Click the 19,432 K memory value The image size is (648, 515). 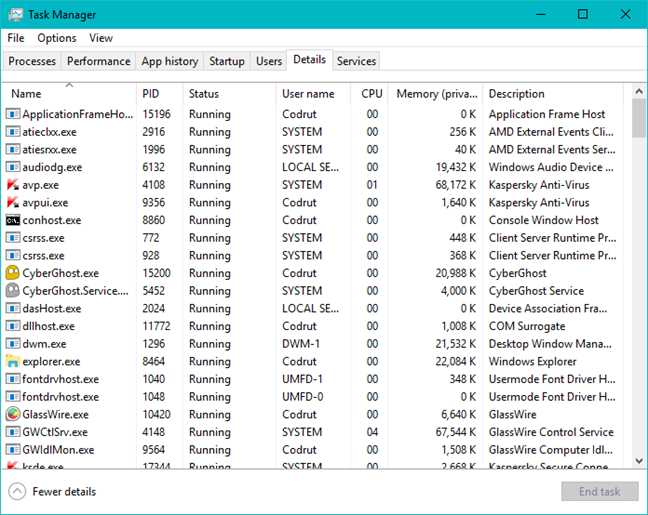point(455,167)
